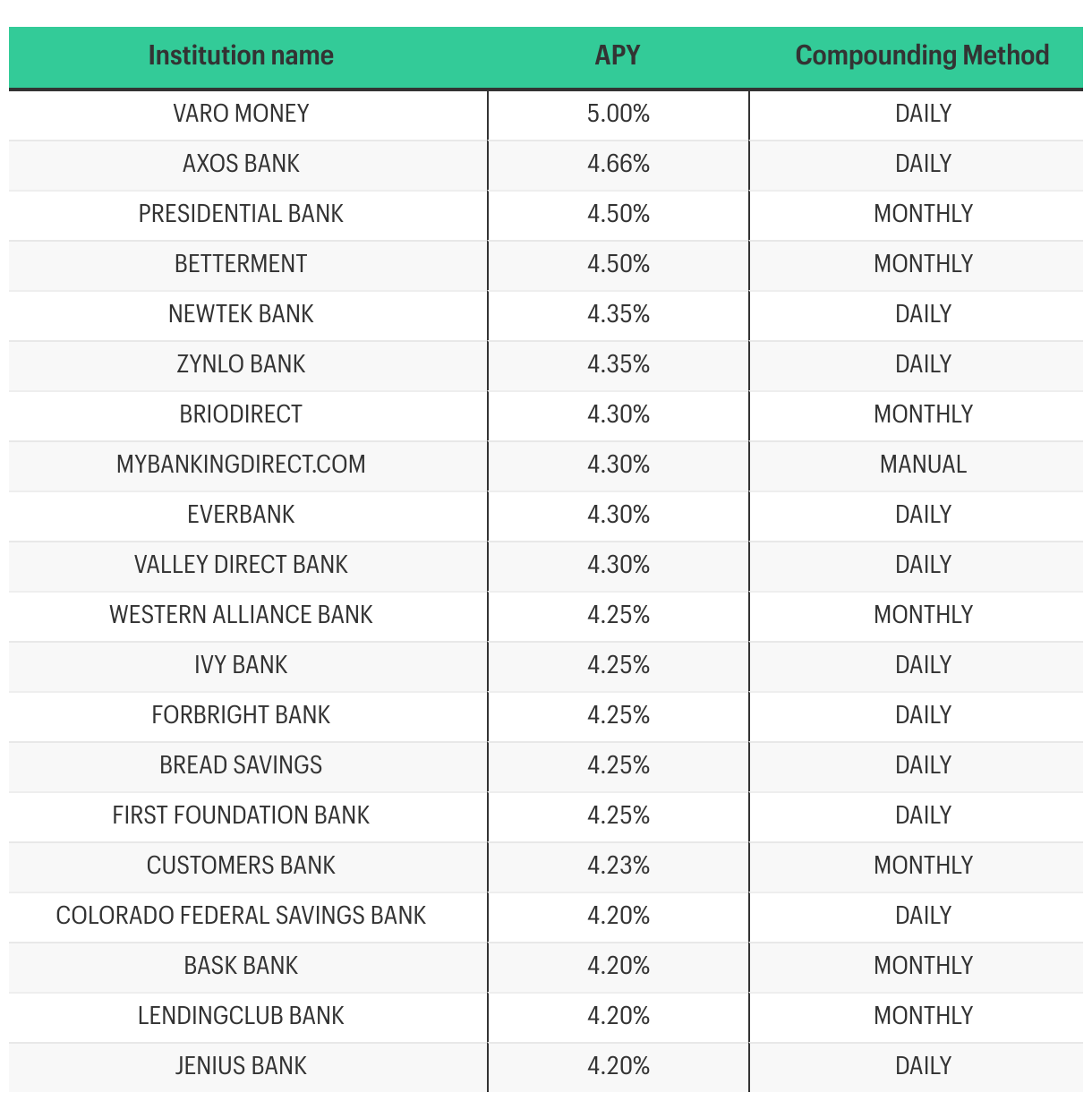Click the Compounding Method column header
1092x1101 pixels.
(922, 55)
